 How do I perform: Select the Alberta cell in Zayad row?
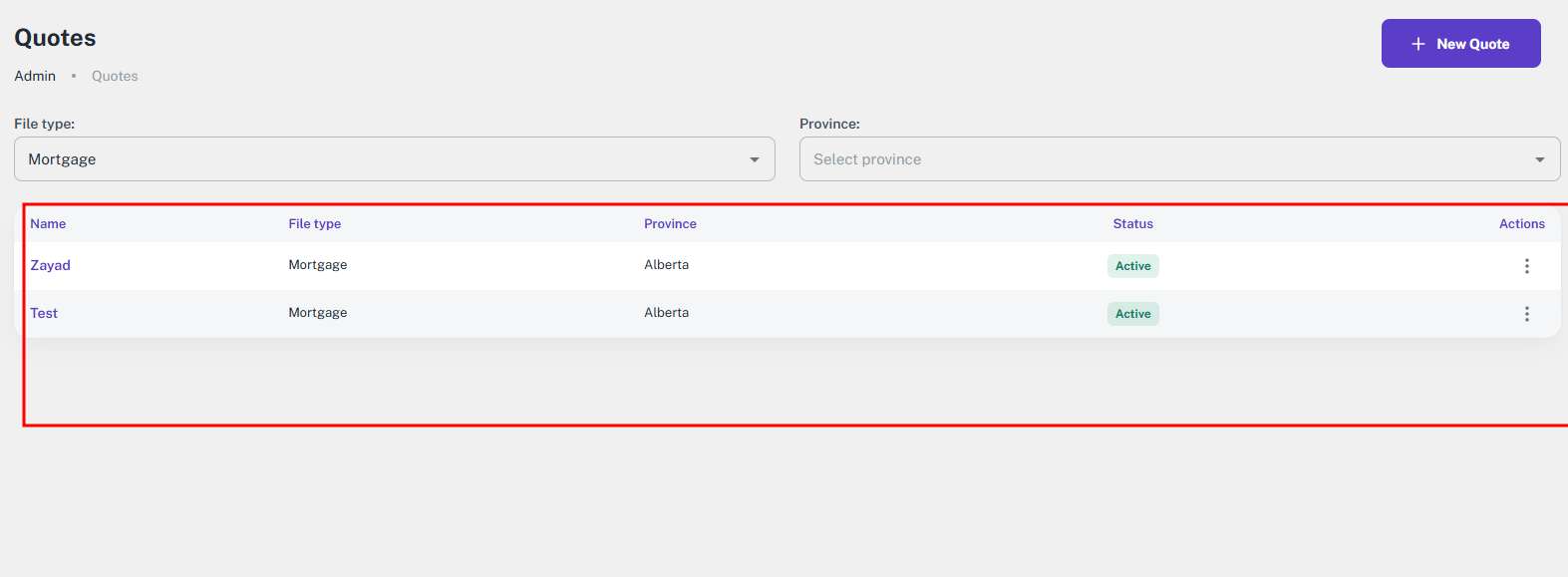coord(666,265)
